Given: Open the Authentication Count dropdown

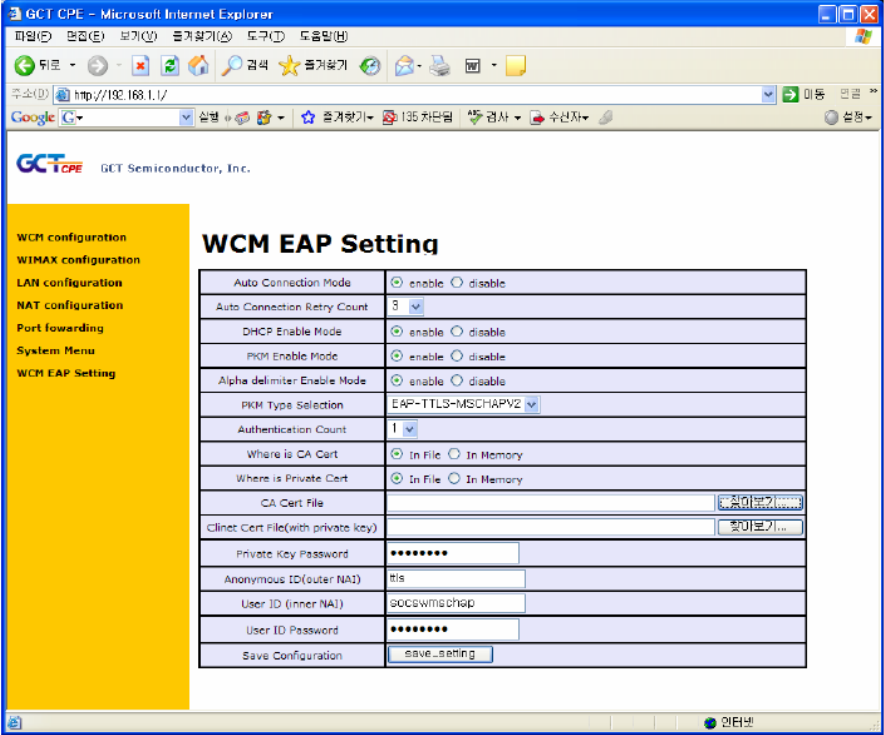Looking at the screenshot, I should tap(410, 429).
